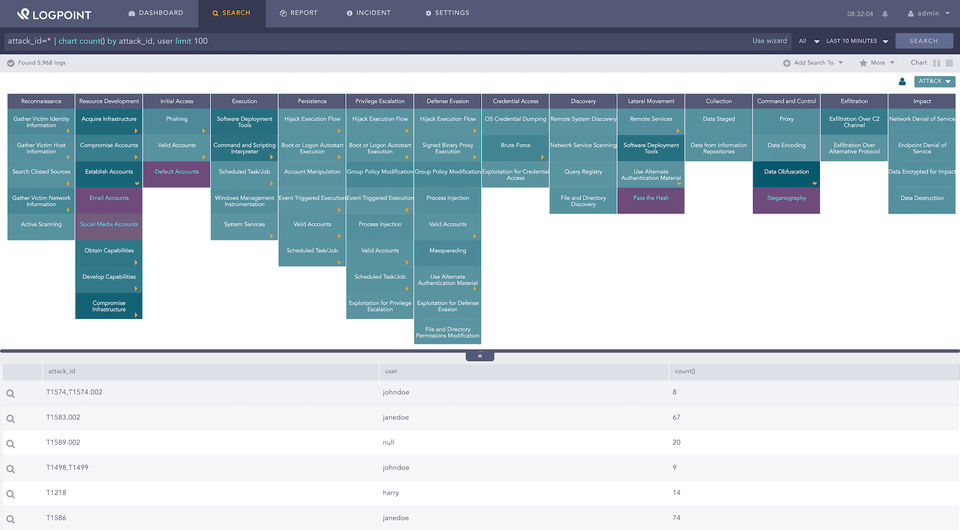Select the Steganography sub-technique

[x=786, y=201]
